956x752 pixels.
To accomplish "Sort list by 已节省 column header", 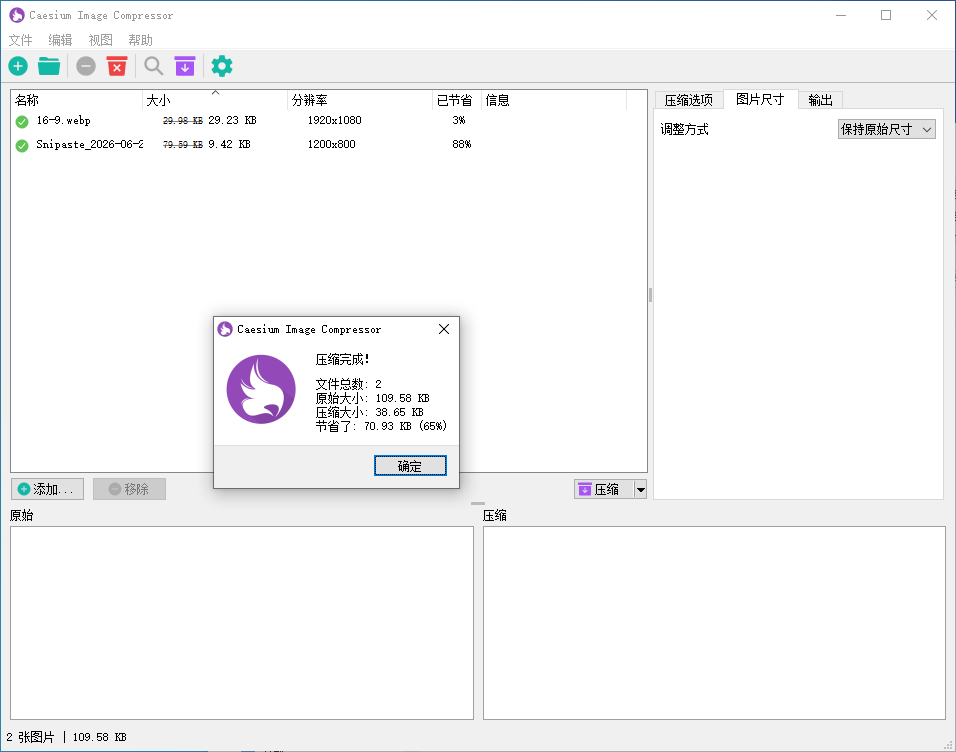I will [457, 100].
